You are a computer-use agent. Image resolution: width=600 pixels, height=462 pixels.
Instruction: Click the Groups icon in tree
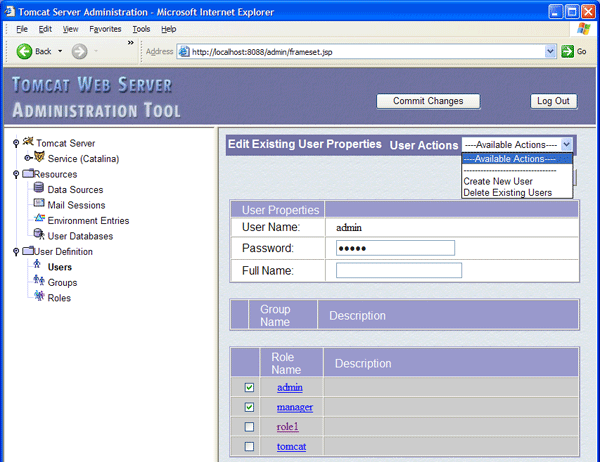click(x=39, y=282)
